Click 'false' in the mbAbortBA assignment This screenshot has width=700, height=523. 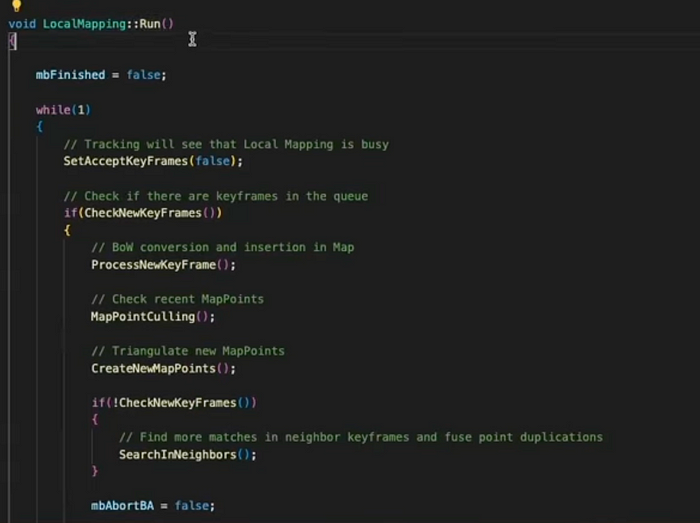click(x=192, y=506)
